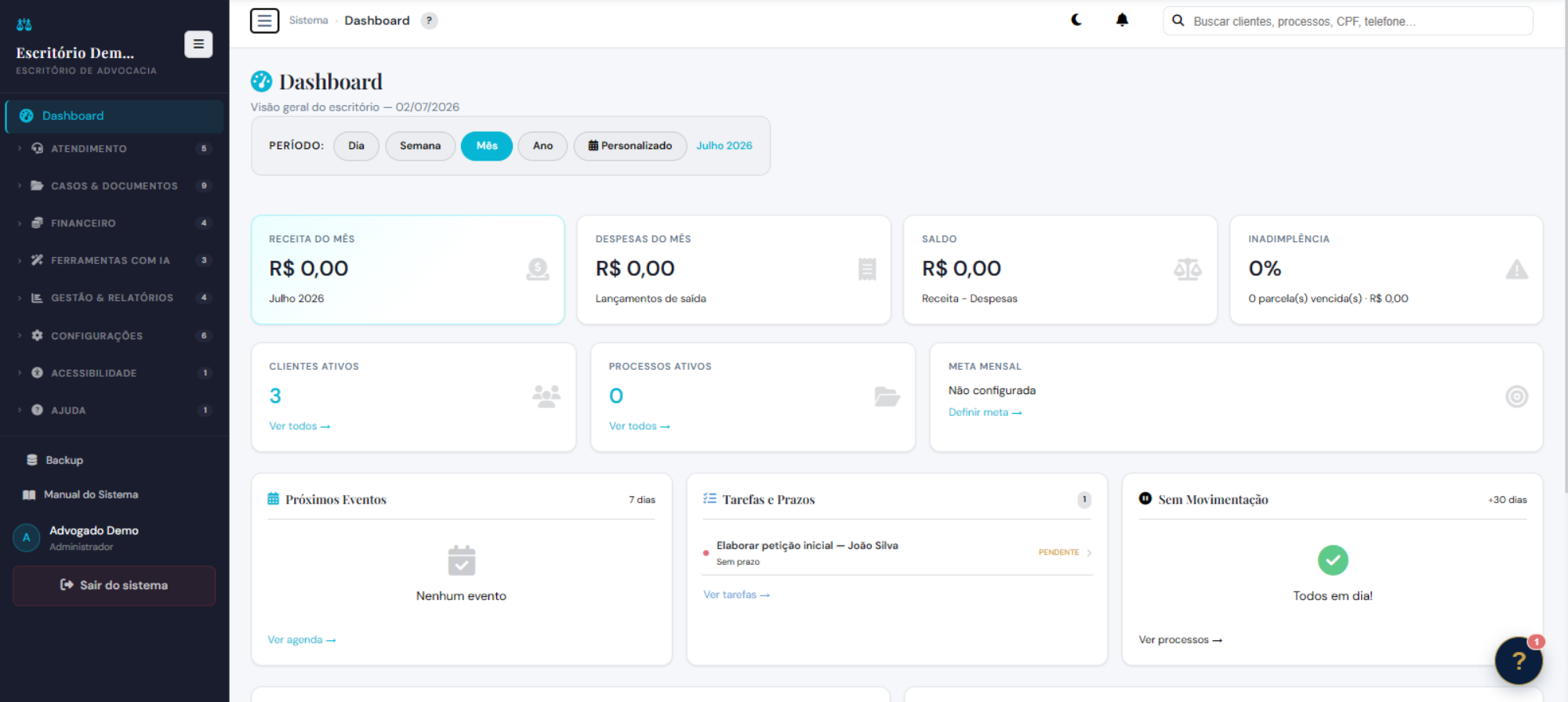Expand the Acessibilidade group
Image resolution: width=1568 pixels, height=702 pixels.
(114, 373)
